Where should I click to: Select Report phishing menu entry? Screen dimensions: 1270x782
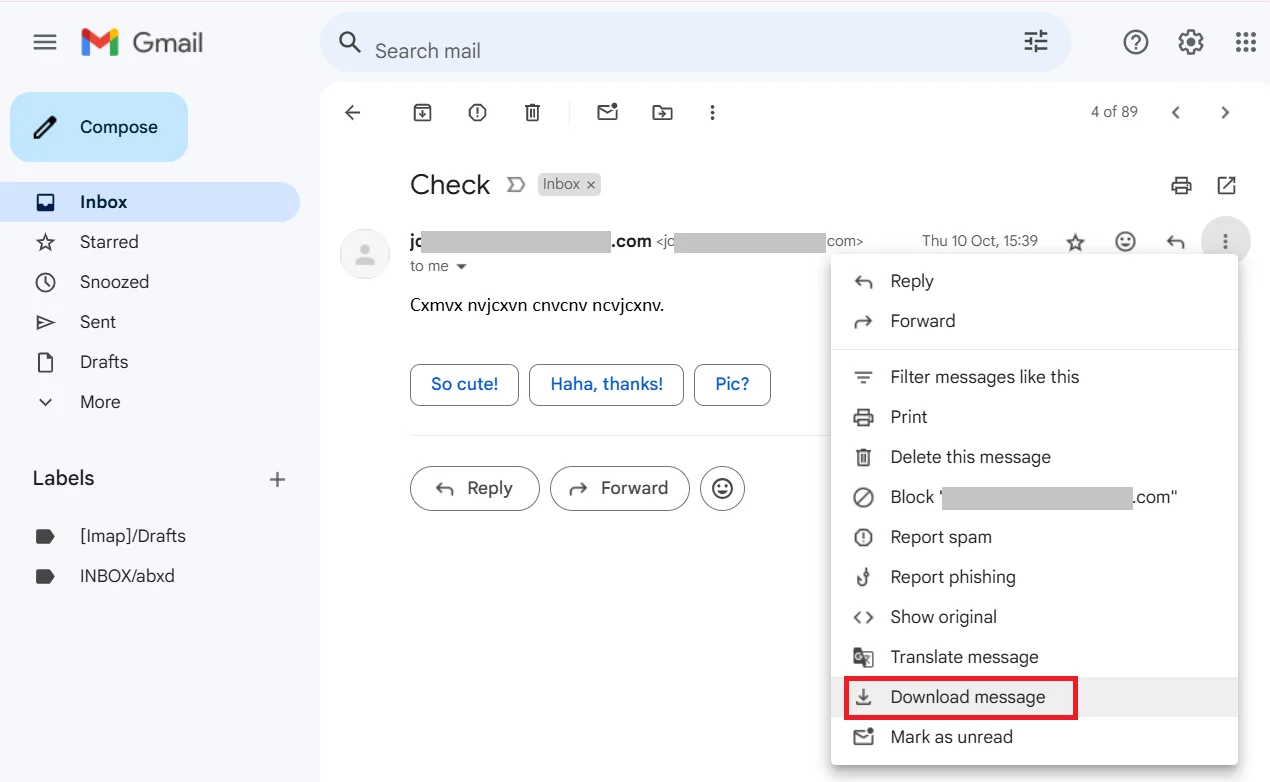[x=1034, y=577]
